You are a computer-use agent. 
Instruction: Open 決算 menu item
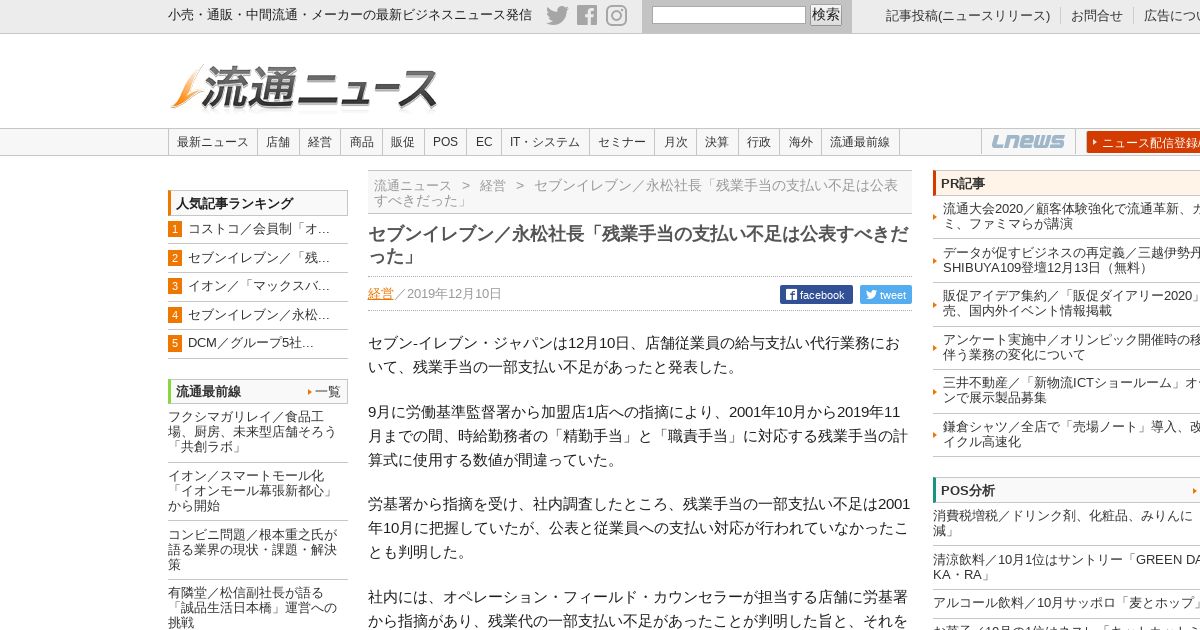(717, 142)
